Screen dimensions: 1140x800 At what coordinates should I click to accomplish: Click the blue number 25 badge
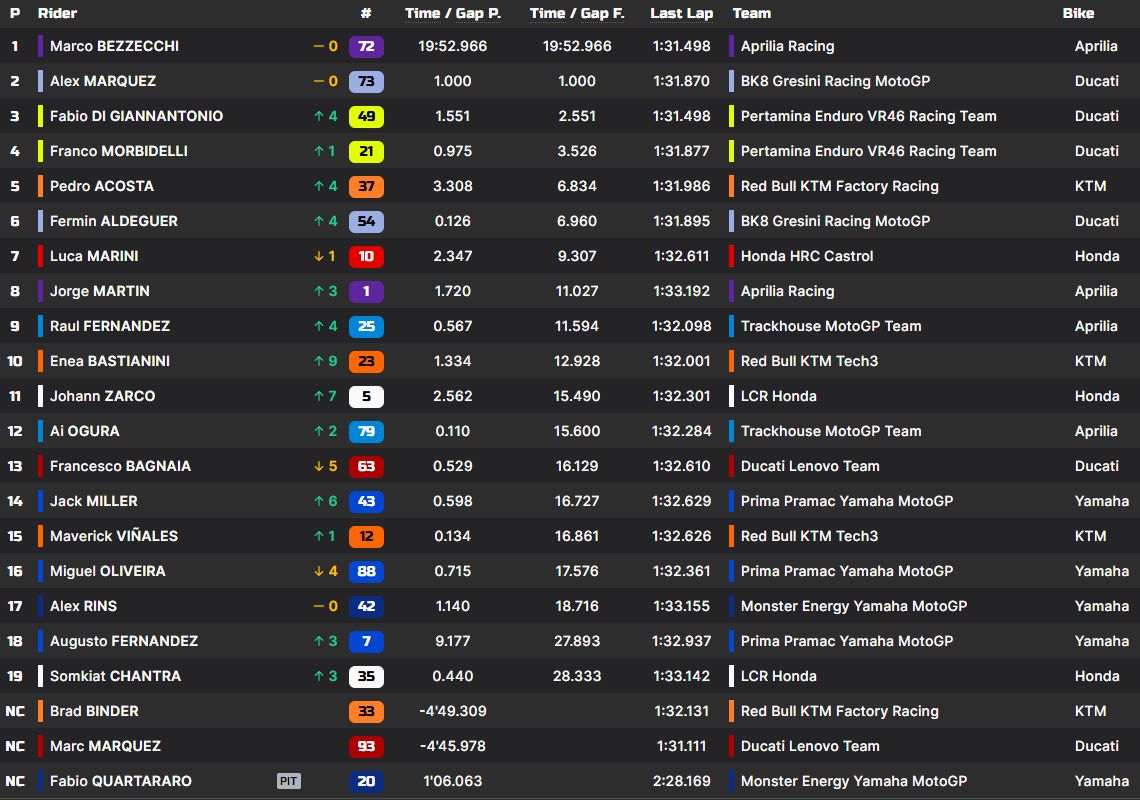366,327
